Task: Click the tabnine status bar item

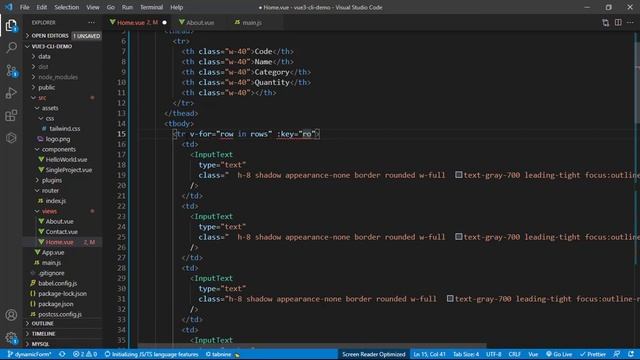Action: pos(222,354)
